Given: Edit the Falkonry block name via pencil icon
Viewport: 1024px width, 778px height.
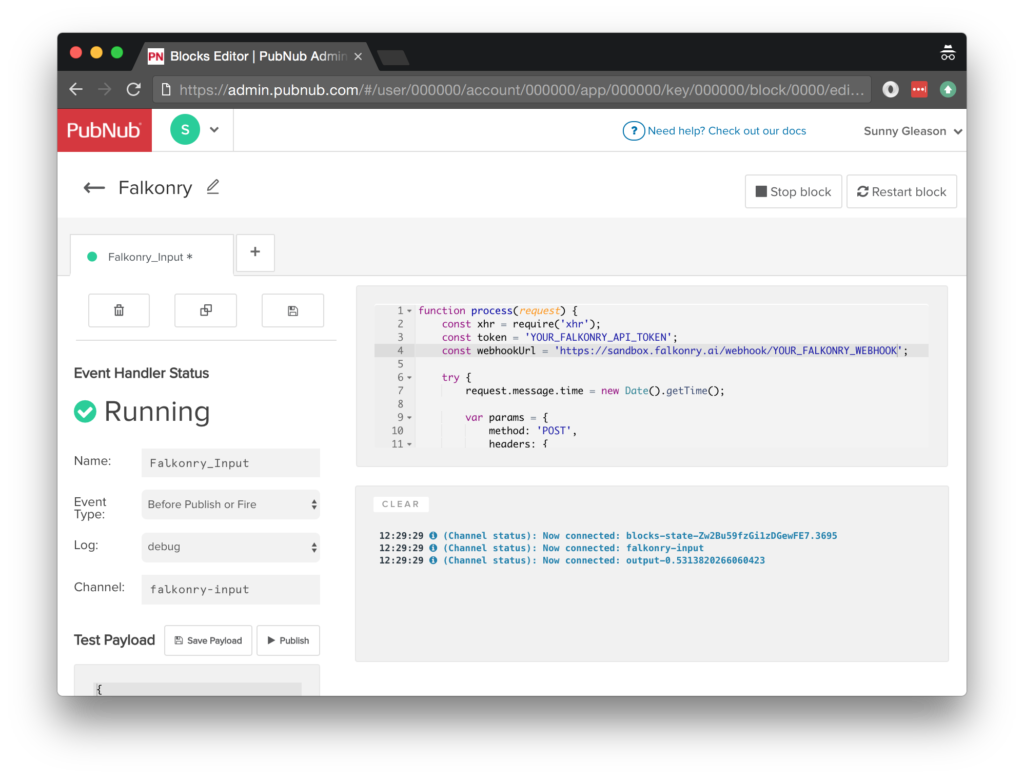Looking at the screenshot, I should 212,187.
